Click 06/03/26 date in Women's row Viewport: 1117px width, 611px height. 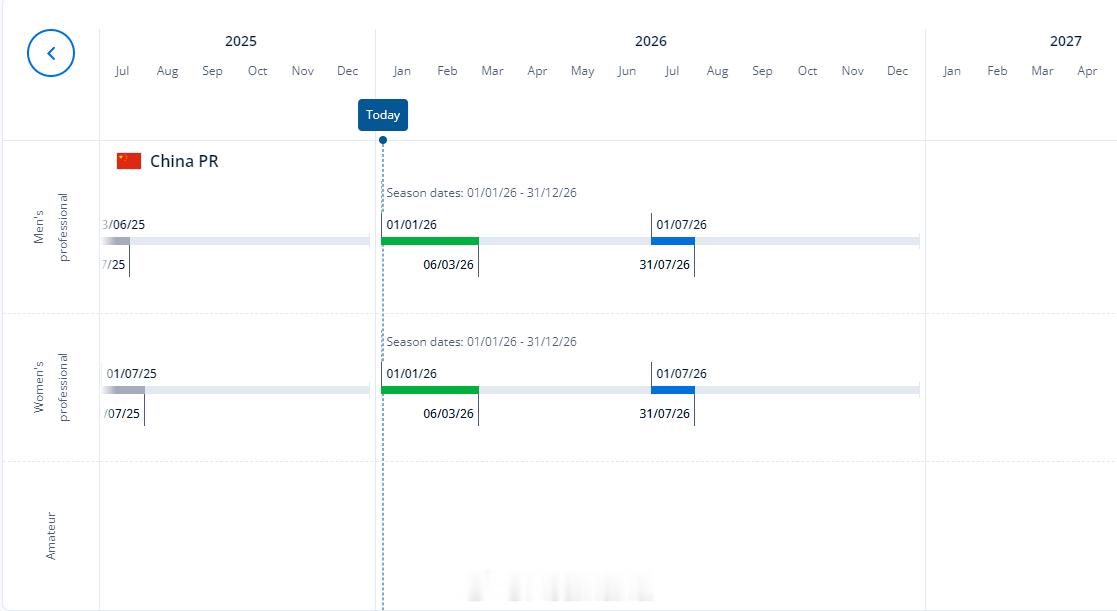(448, 413)
